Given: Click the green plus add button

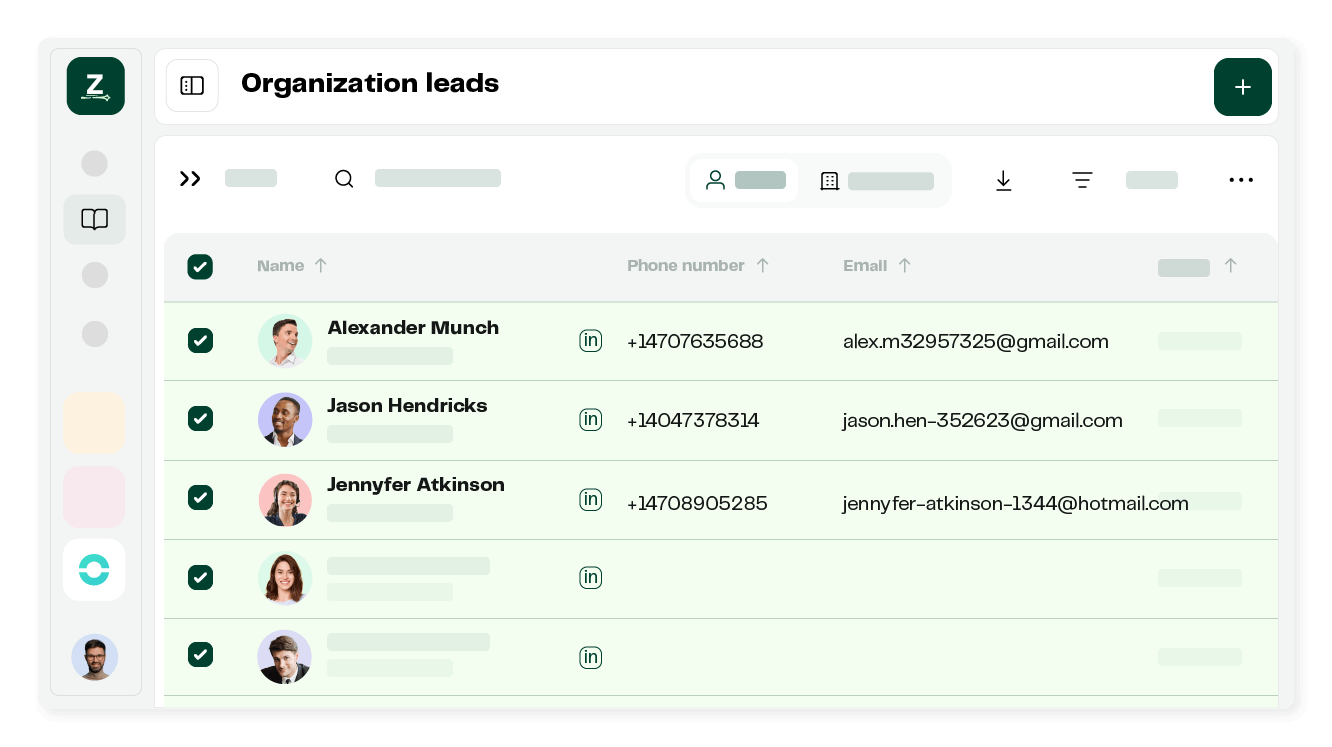Looking at the screenshot, I should pyautogui.click(x=1242, y=87).
